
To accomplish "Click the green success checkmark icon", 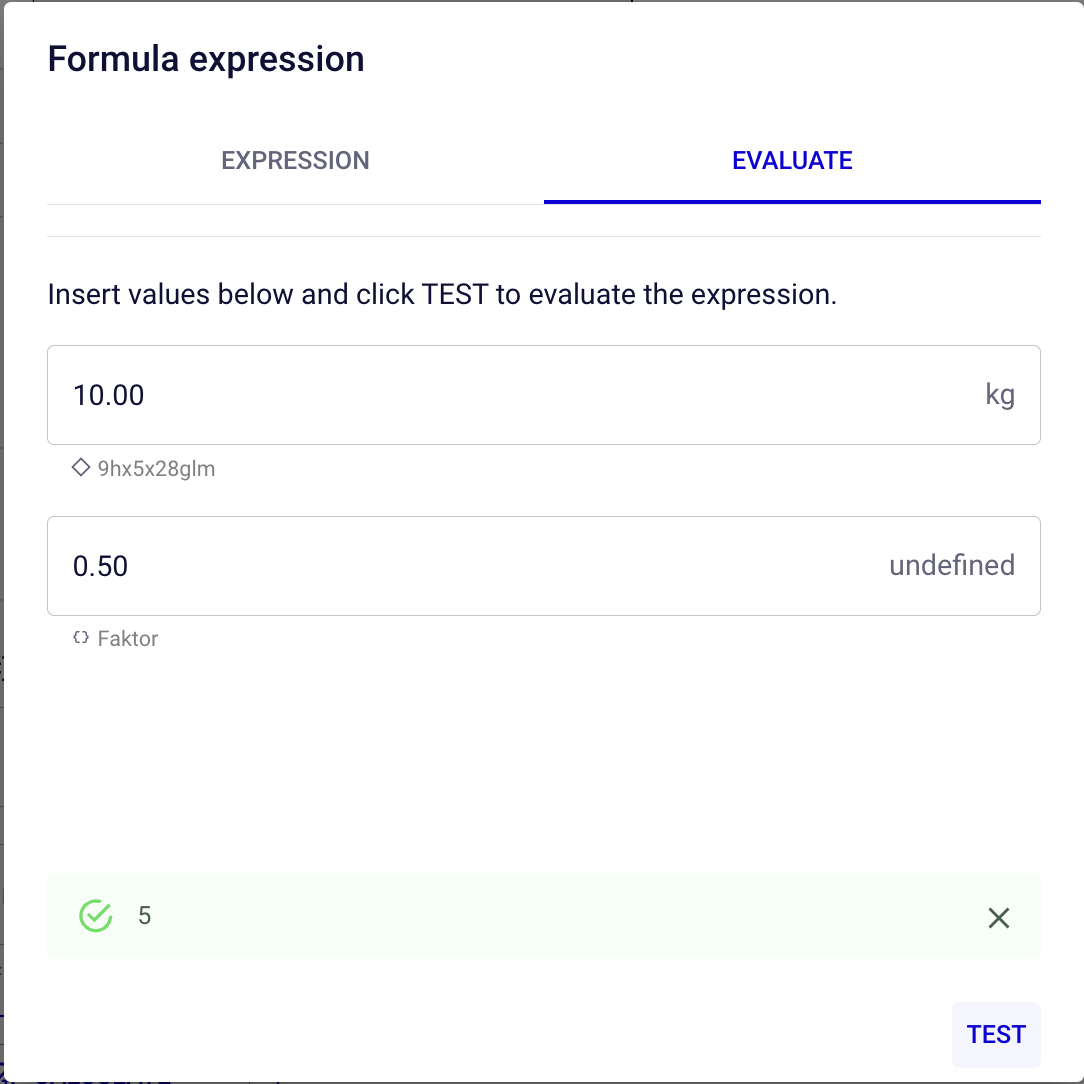I will (95, 916).
